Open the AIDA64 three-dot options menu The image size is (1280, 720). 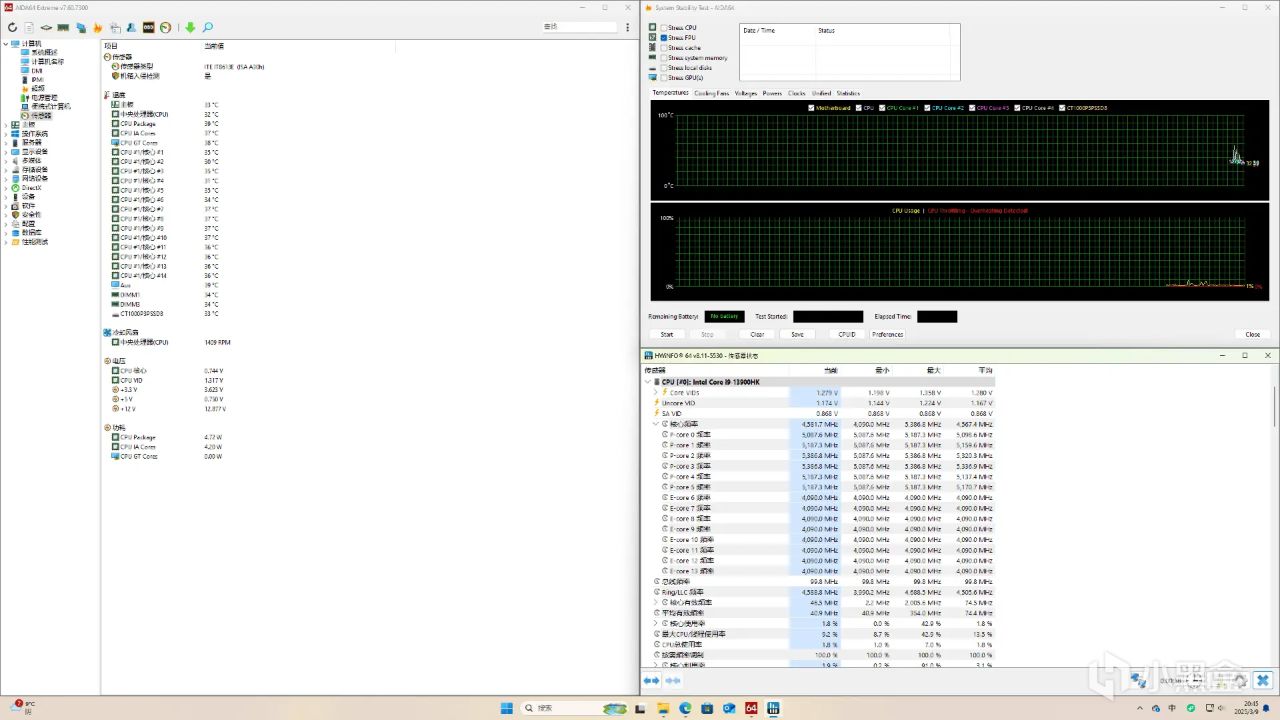pyautogui.click(x=628, y=27)
